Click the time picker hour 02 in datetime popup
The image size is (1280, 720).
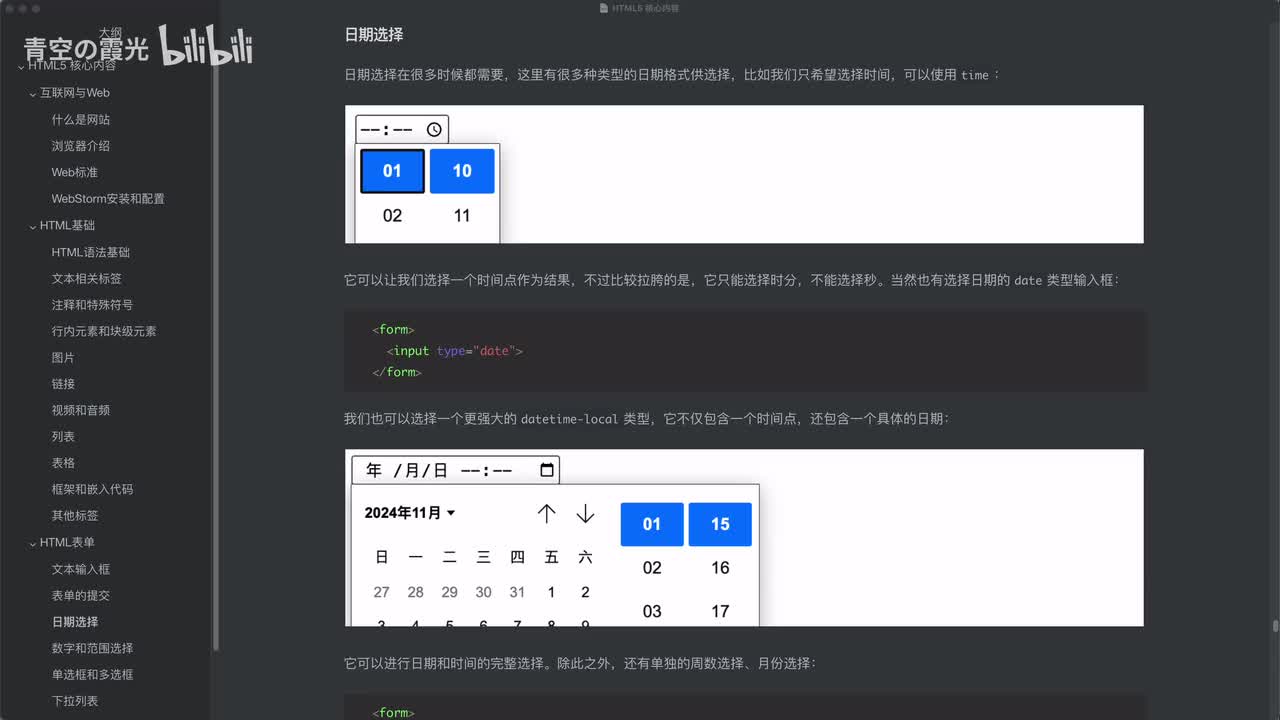[x=652, y=568]
